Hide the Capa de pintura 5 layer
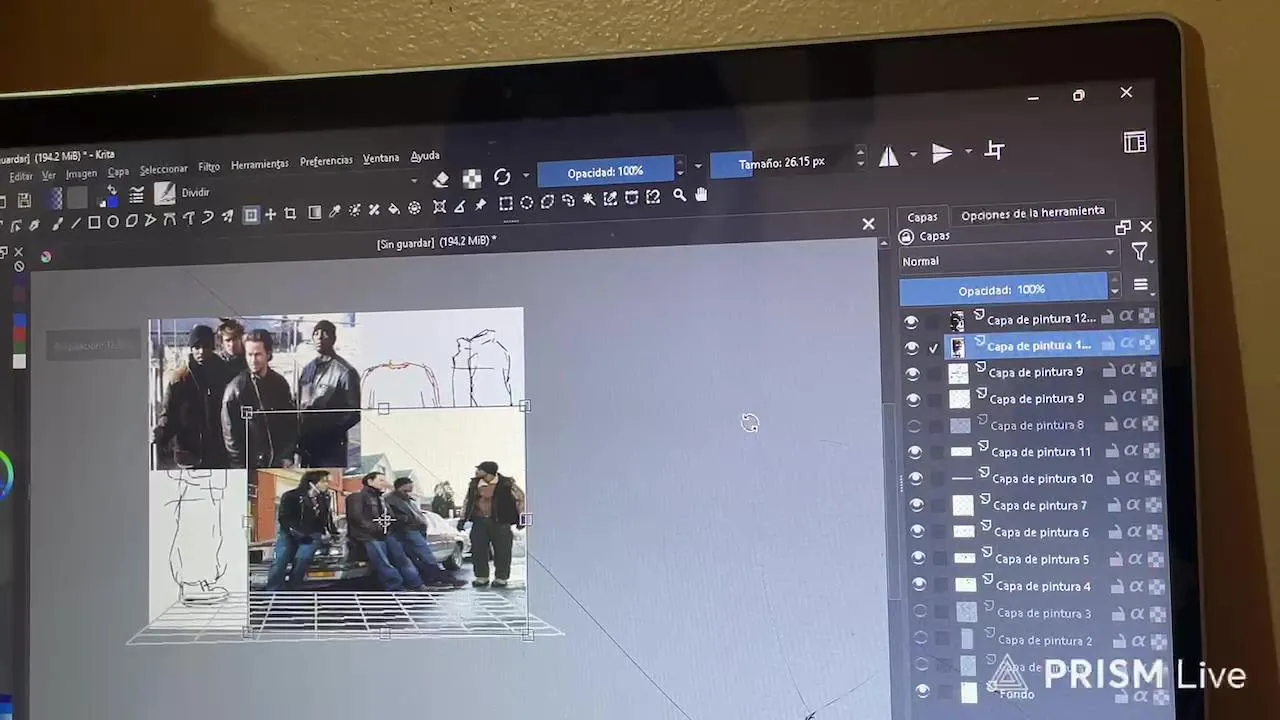The width and height of the screenshot is (1280, 720). click(x=918, y=559)
